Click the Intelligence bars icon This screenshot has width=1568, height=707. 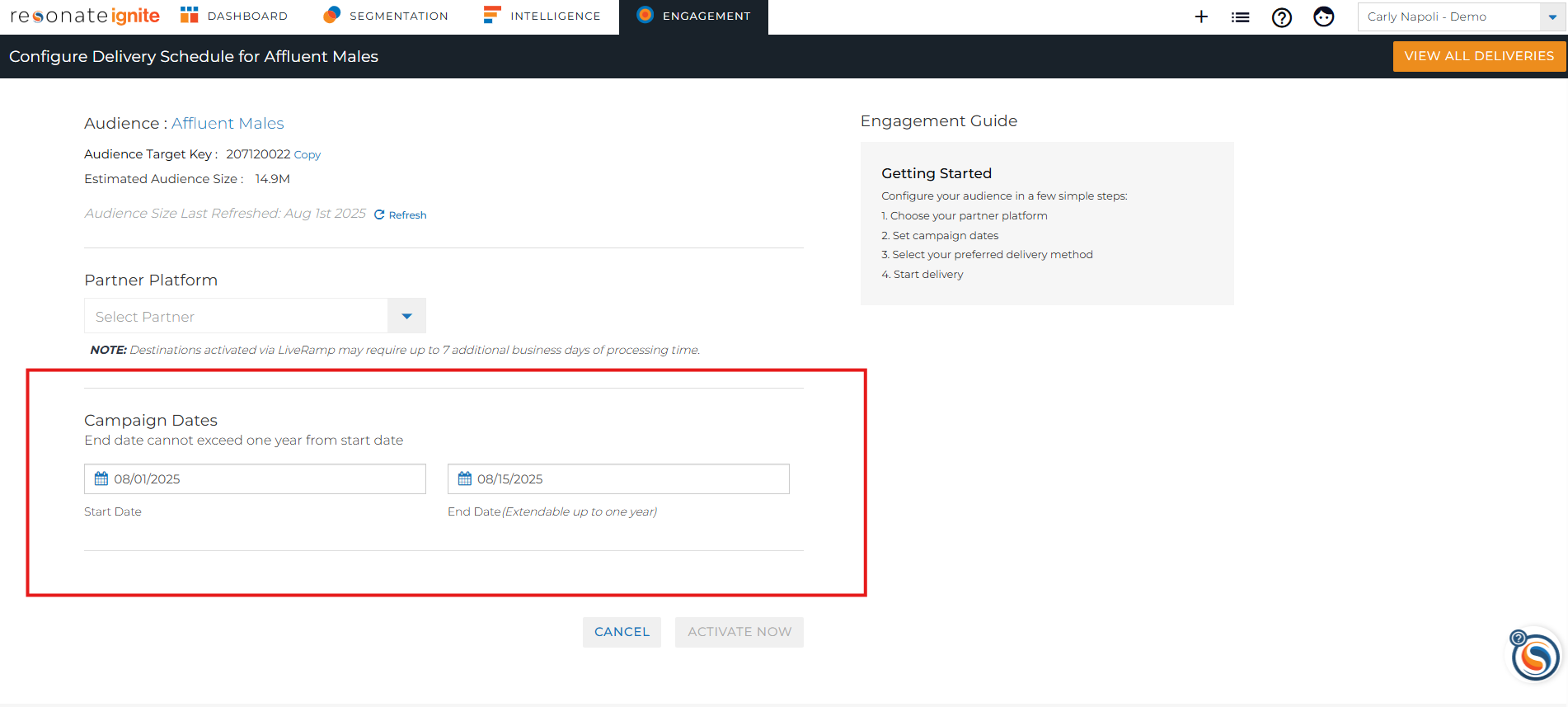492,15
